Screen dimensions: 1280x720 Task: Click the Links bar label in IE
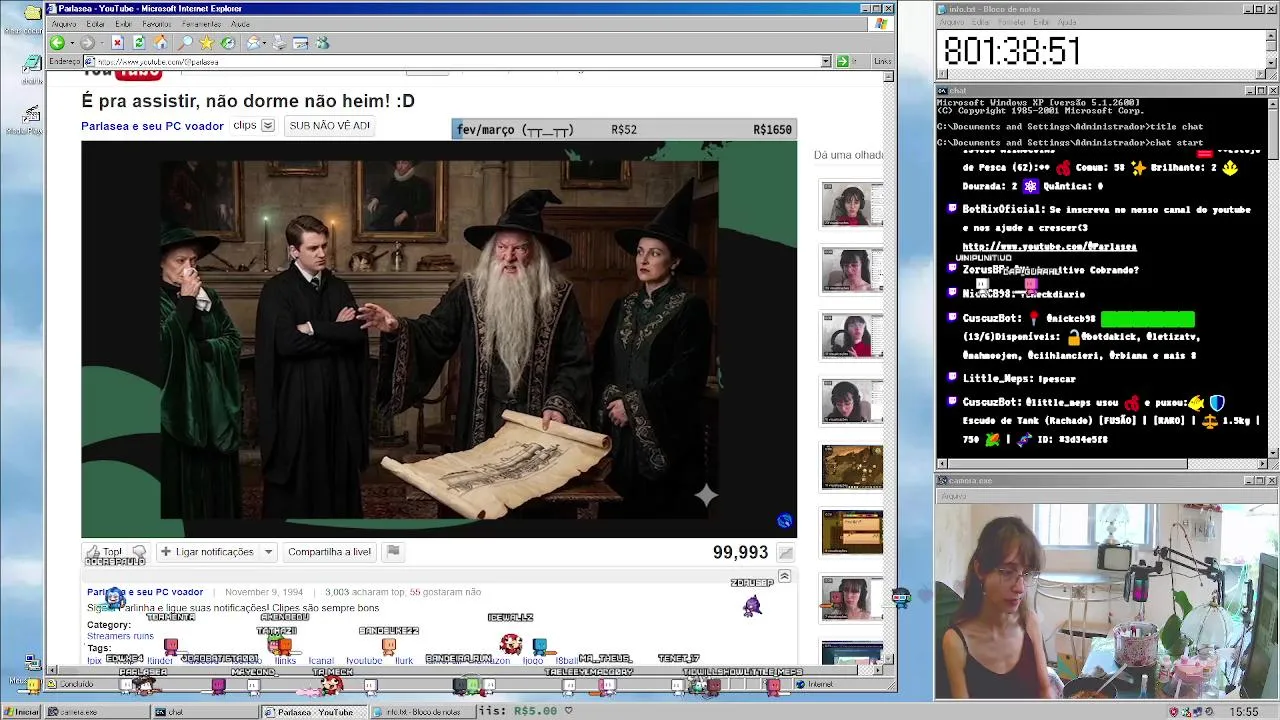pyautogui.click(x=882, y=62)
